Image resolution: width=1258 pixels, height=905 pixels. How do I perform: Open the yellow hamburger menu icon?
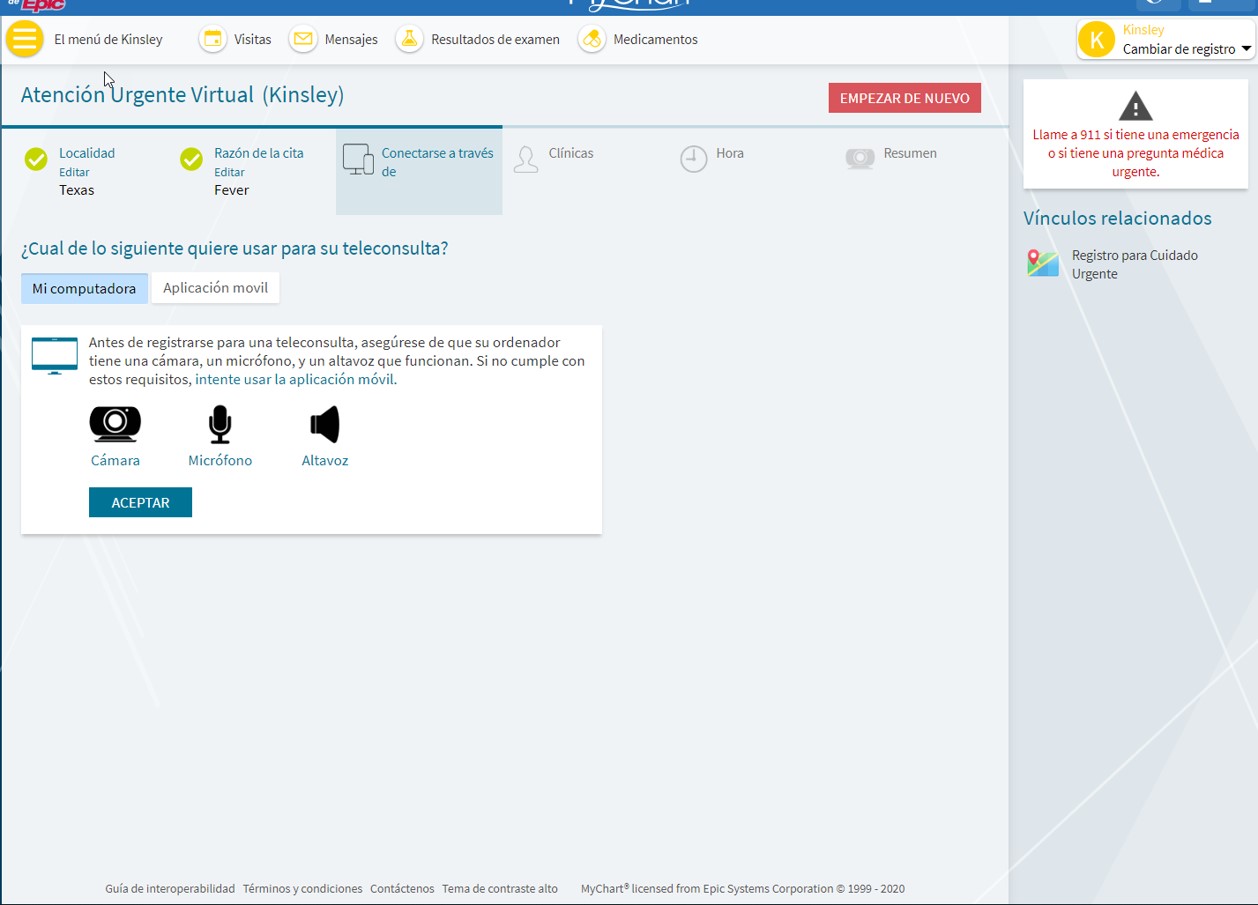click(x=25, y=40)
